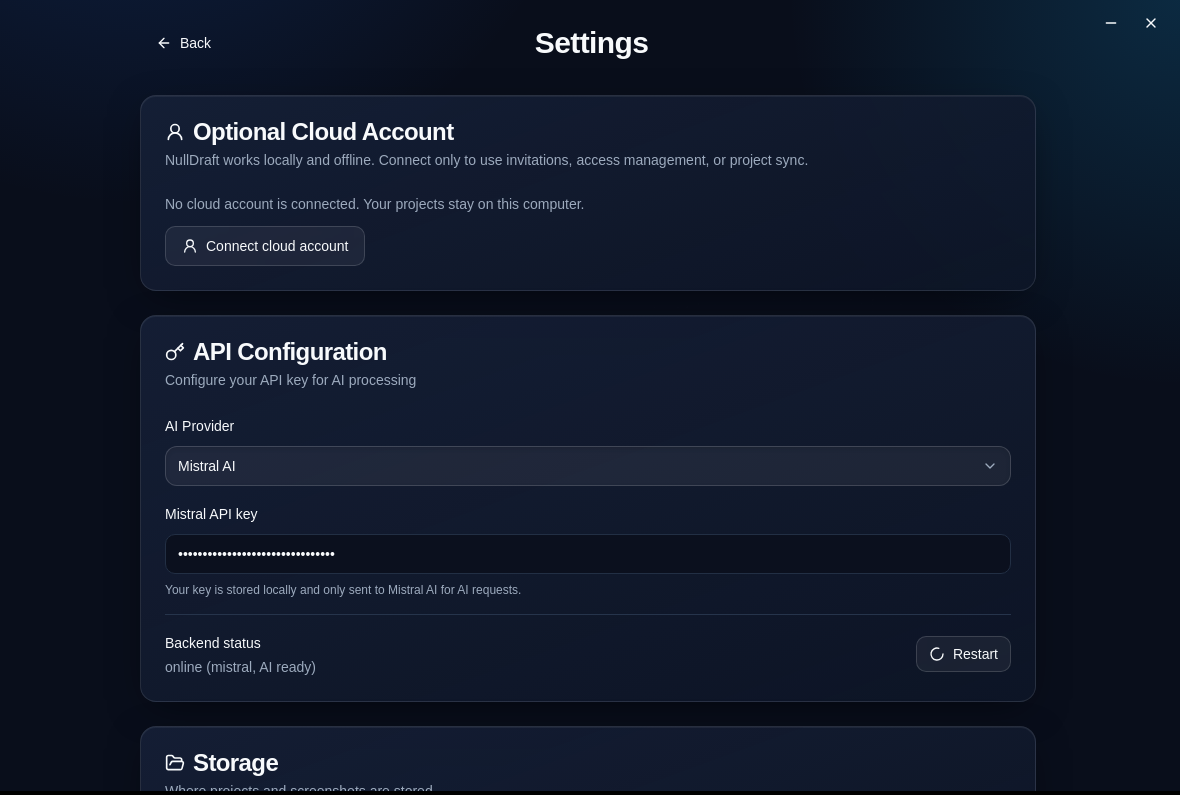Click the chevron arrow in Mistral AI selector
Screen dimensions: 1180x795
[x=990, y=466]
